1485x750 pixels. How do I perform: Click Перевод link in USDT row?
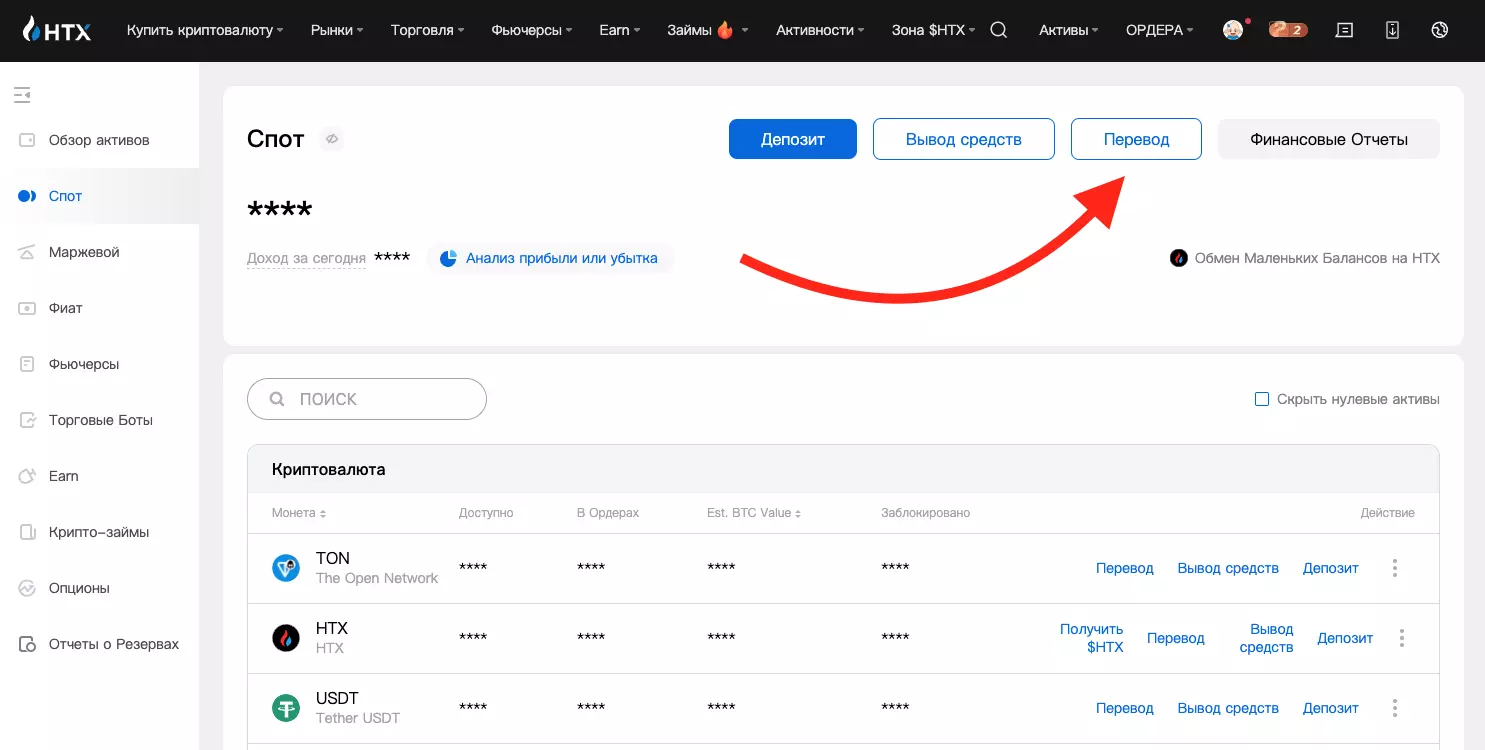[1125, 708]
